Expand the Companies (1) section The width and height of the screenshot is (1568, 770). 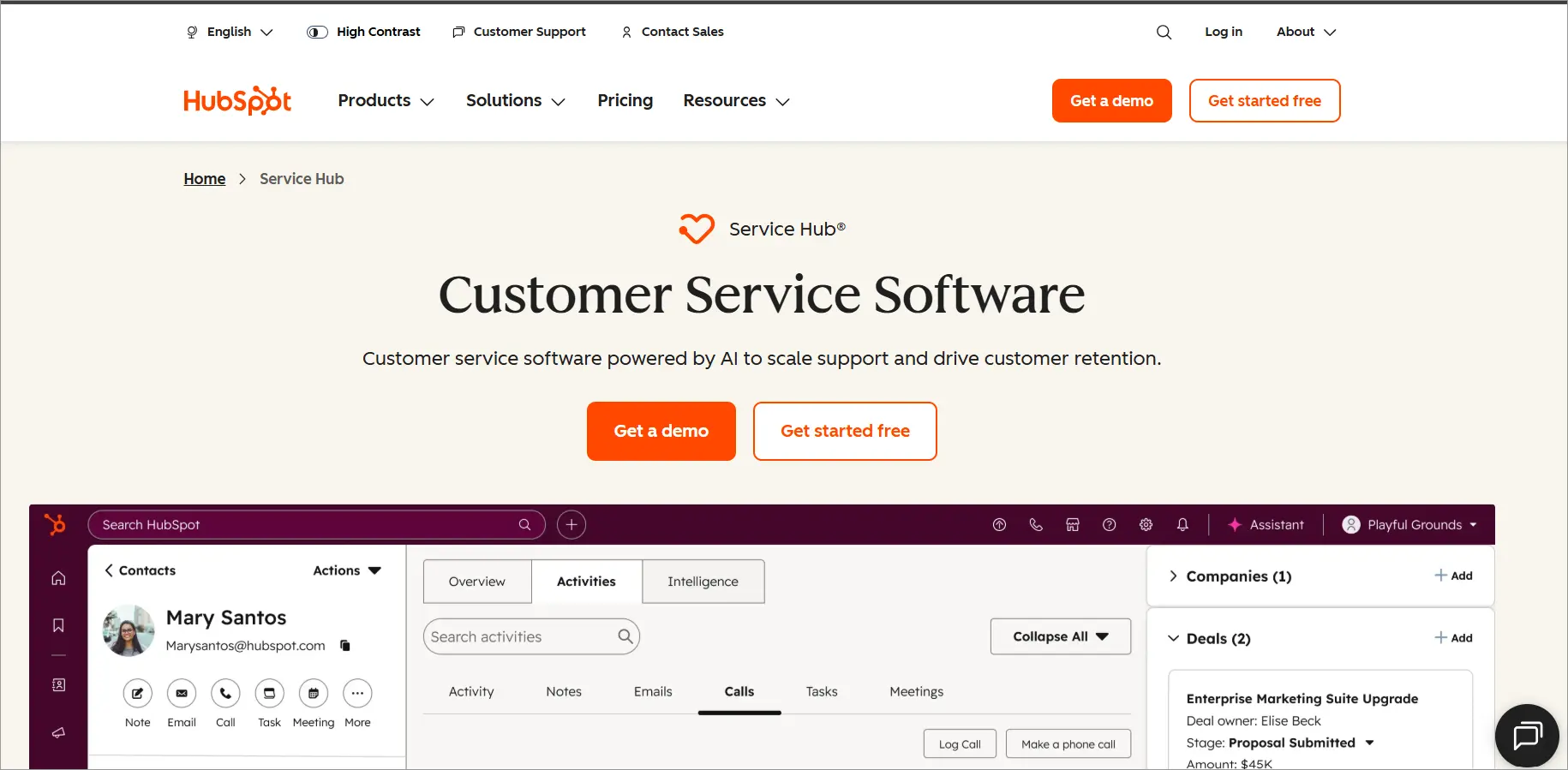[x=1230, y=576]
